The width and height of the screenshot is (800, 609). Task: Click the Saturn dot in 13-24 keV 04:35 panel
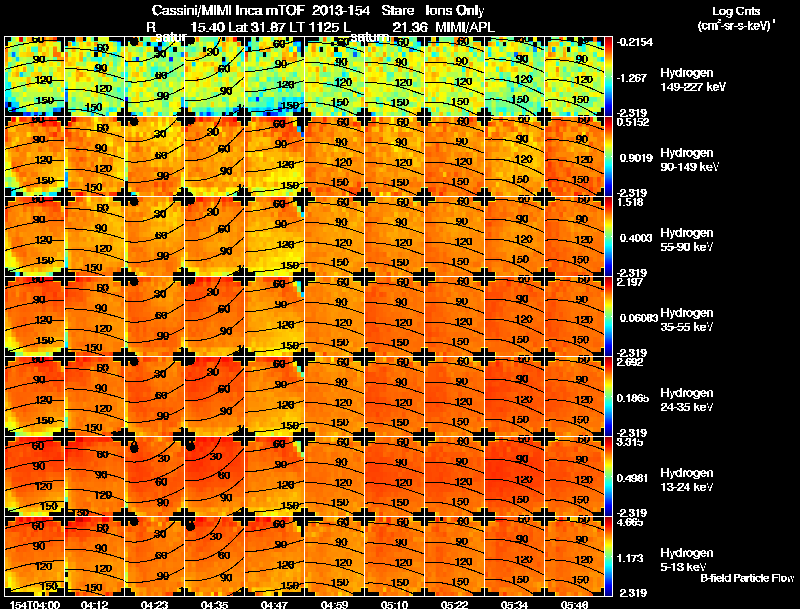click(x=191, y=446)
